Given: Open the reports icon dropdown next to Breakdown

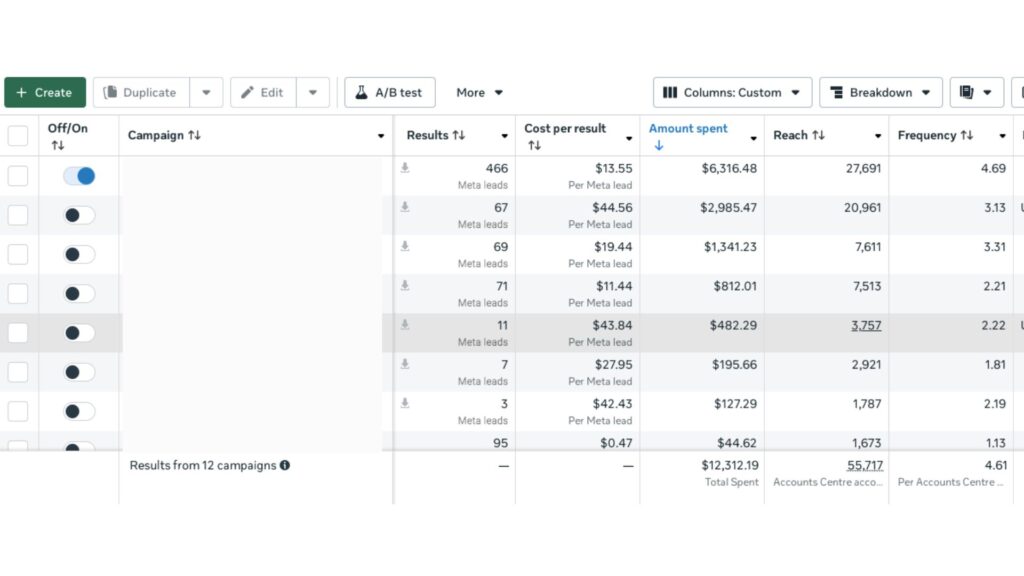Looking at the screenshot, I should click(x=976, y=93).
